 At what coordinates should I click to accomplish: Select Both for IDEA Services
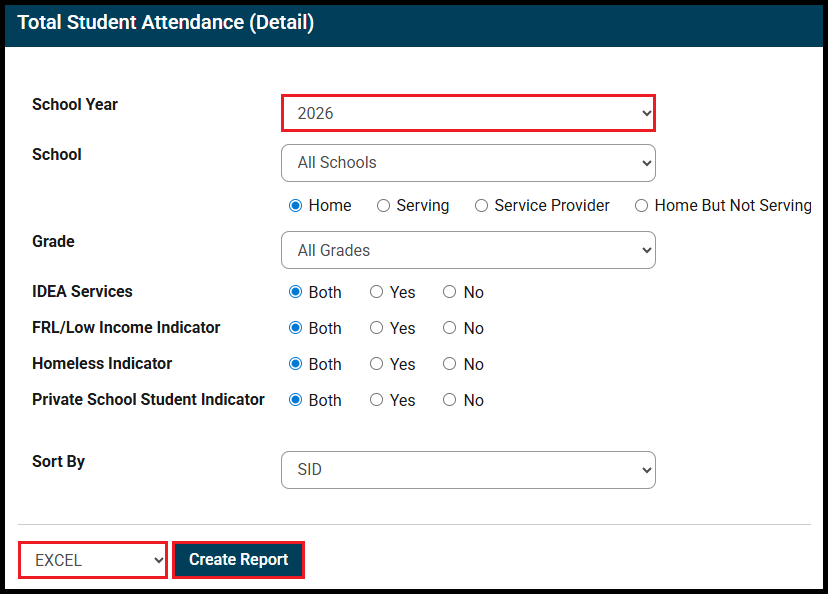pos(296,293)
